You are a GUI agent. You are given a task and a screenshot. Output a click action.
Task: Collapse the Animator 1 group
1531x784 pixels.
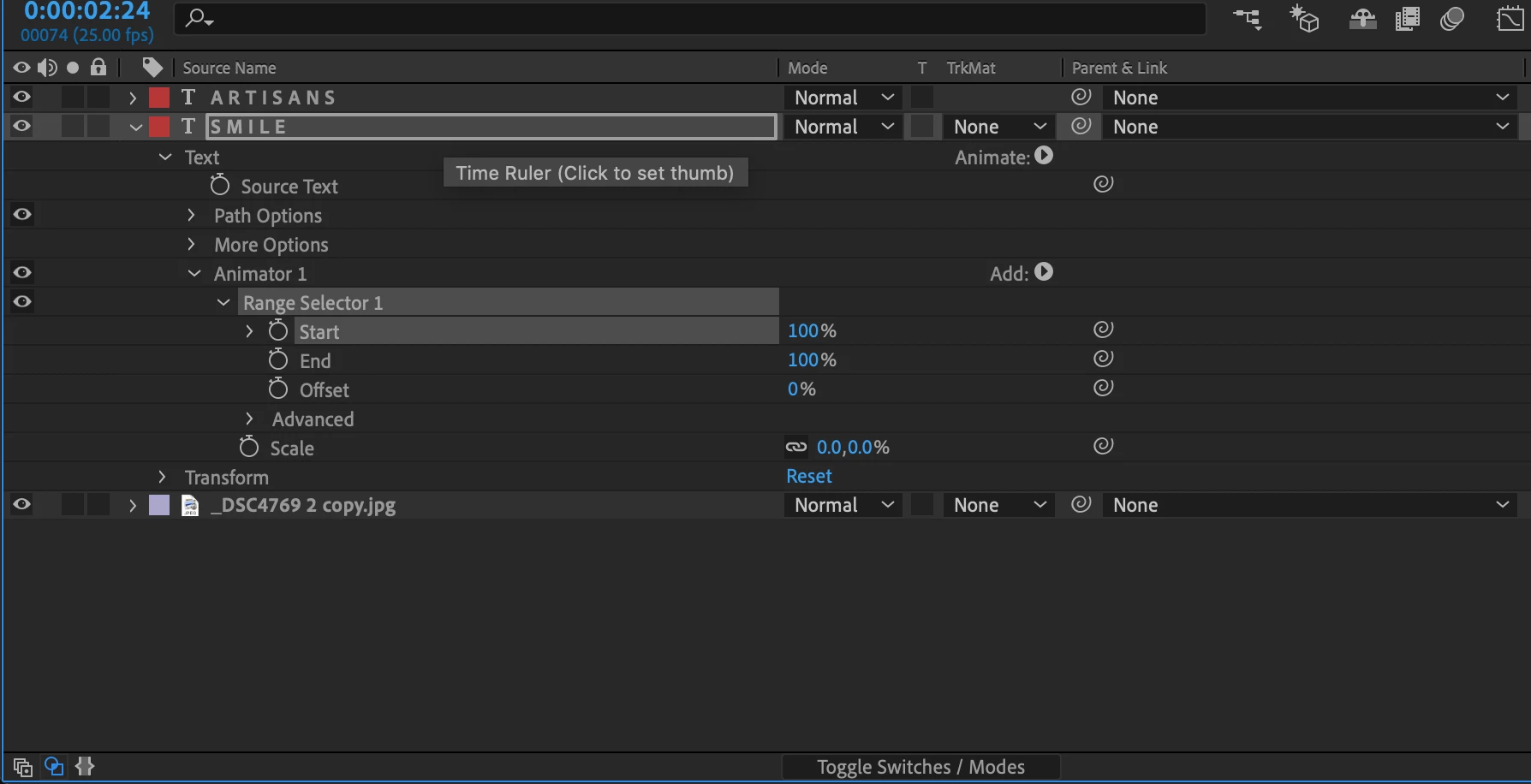194,273
